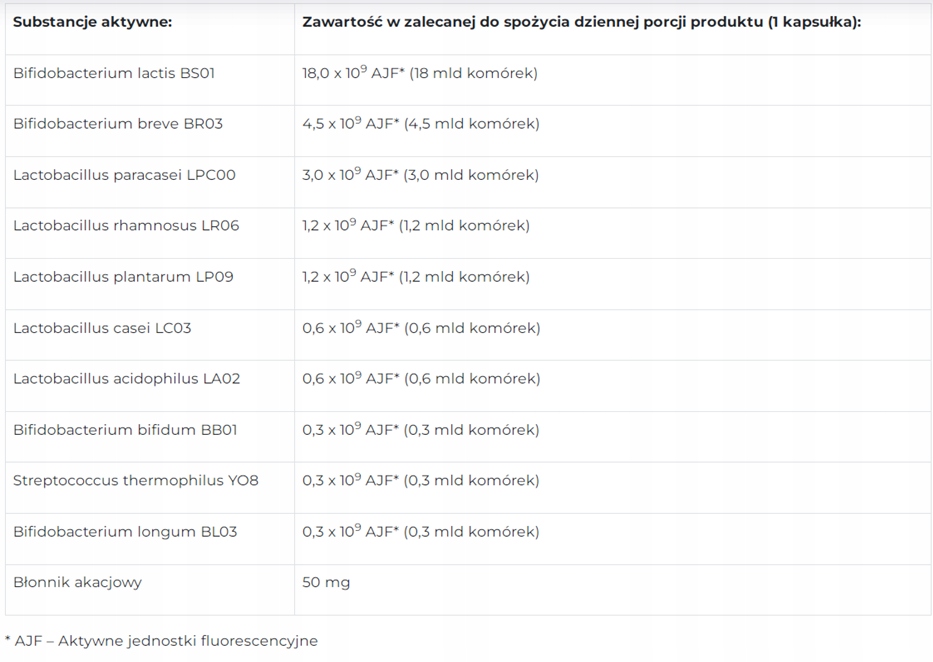Click Lactobacillus plantarum LP09 entry
Image resolution: width=933 pixels, height=662 pixels.
click(x=123, y=277)
